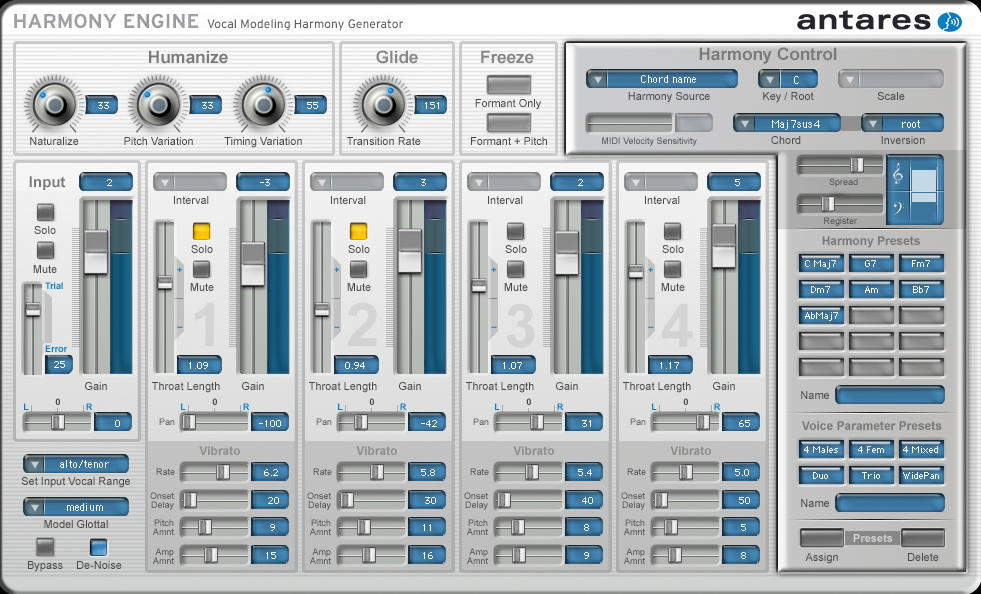Click Transition Rate value 151
The image size is (981, 594).
click(431, 105)
